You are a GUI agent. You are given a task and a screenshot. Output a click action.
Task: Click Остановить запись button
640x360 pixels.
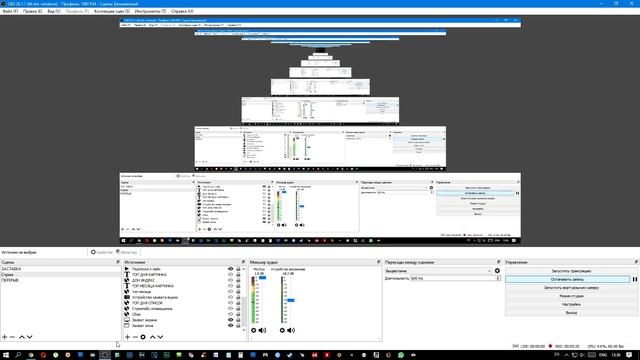567,279
